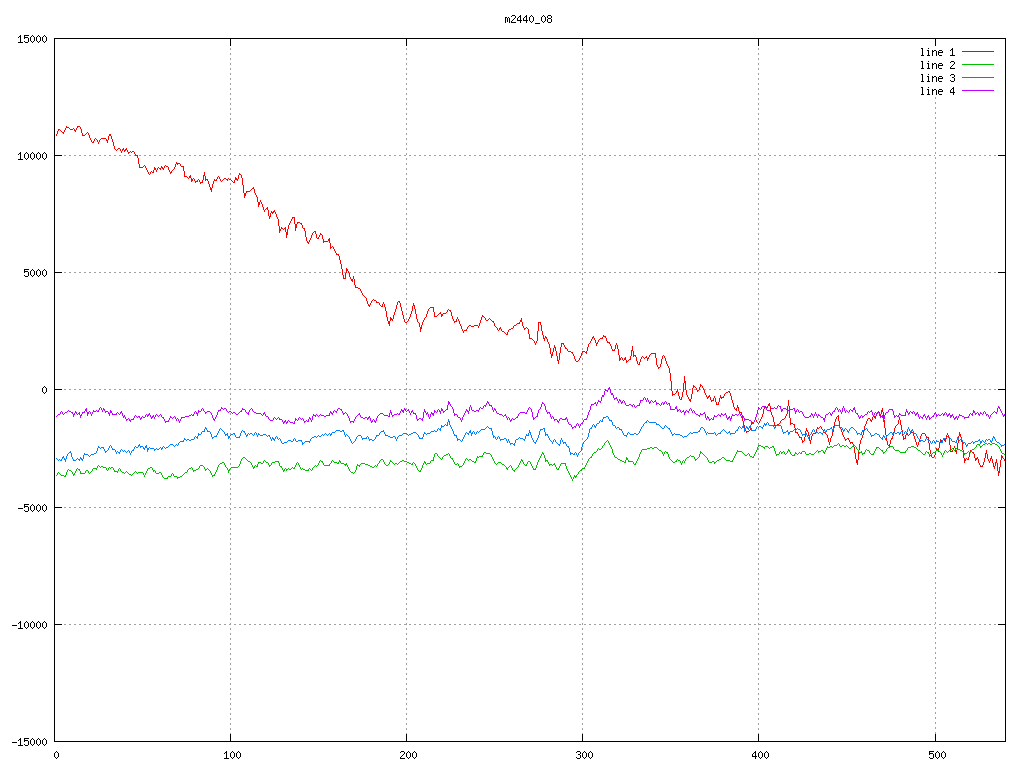Screen dimensions: 1024x768
Task: Click the 200 x-axis tick label
Action: 407,756
